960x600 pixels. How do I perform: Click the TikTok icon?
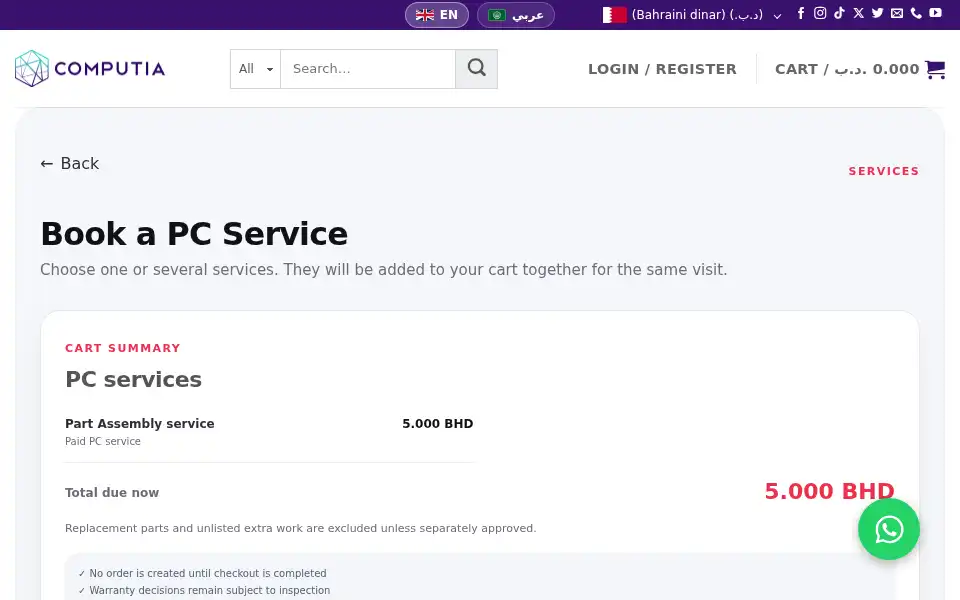tap(839, 13)
